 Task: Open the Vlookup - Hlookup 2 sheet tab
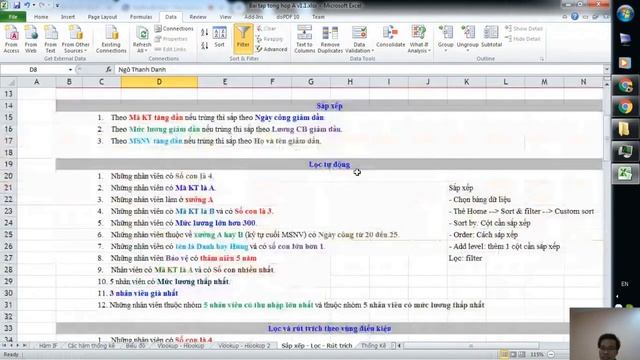coord(244,346)
